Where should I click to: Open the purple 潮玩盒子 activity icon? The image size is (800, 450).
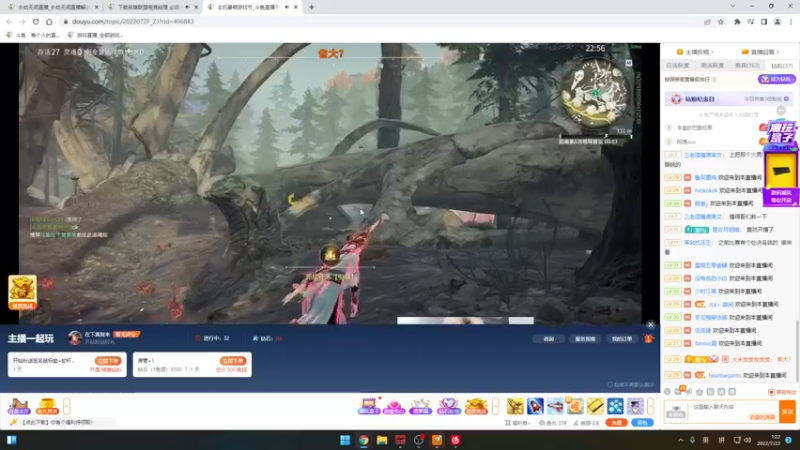point(368,406)
